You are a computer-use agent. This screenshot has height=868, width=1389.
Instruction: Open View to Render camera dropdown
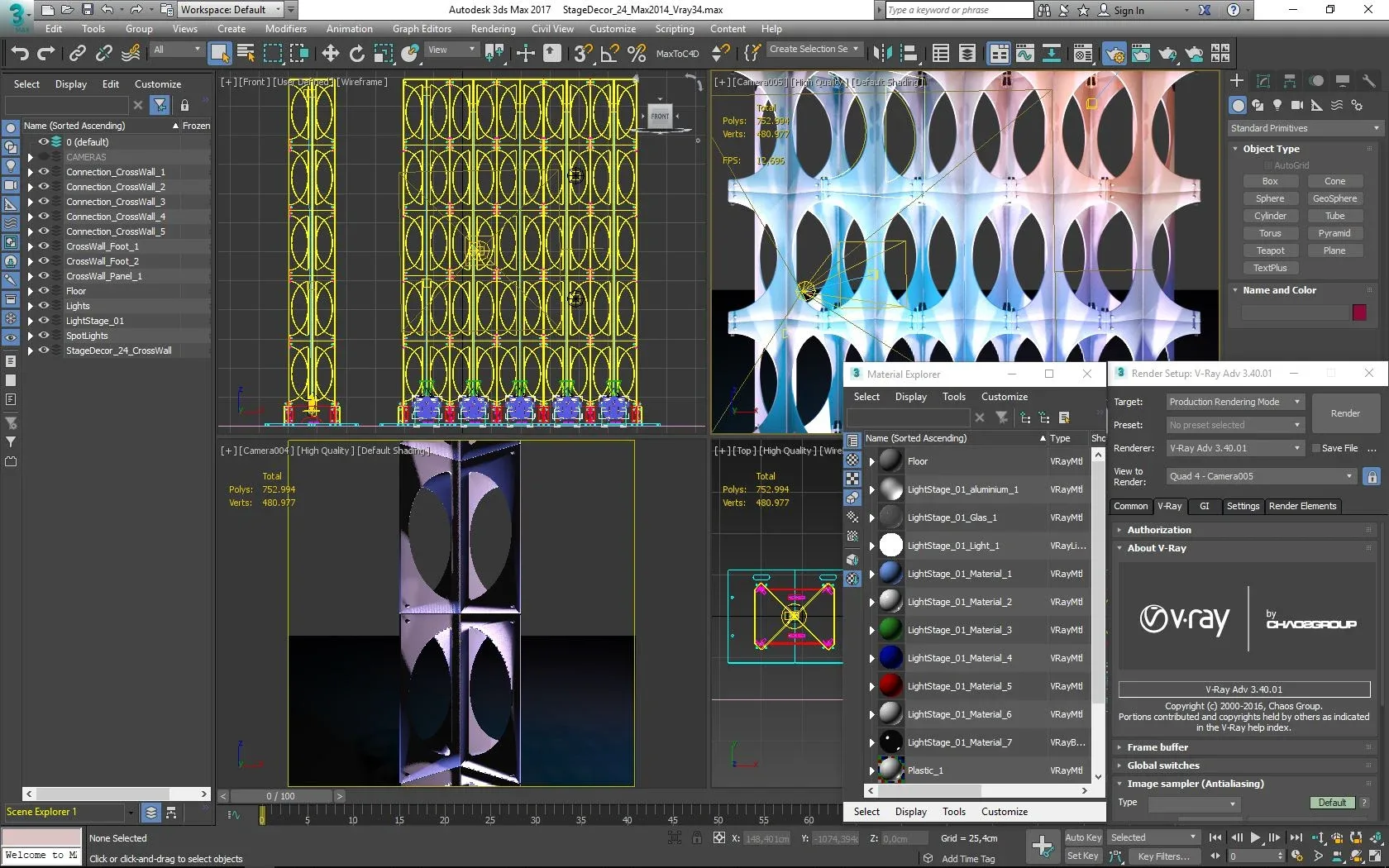(1261, 476)
